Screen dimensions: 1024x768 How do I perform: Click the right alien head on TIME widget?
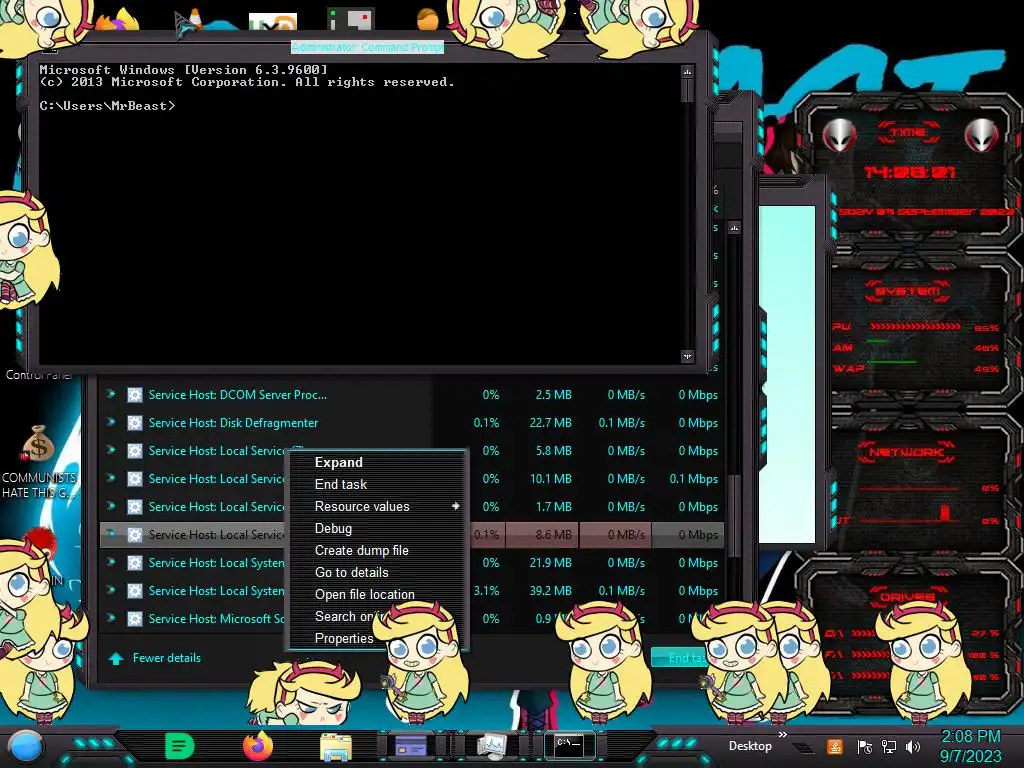[x=981, y=135]
